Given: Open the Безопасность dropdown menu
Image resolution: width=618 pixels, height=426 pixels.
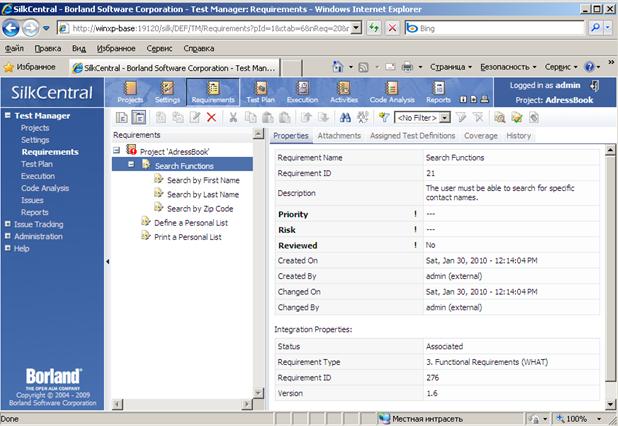Looking at the screenshot, I should (x=508, y=67).
